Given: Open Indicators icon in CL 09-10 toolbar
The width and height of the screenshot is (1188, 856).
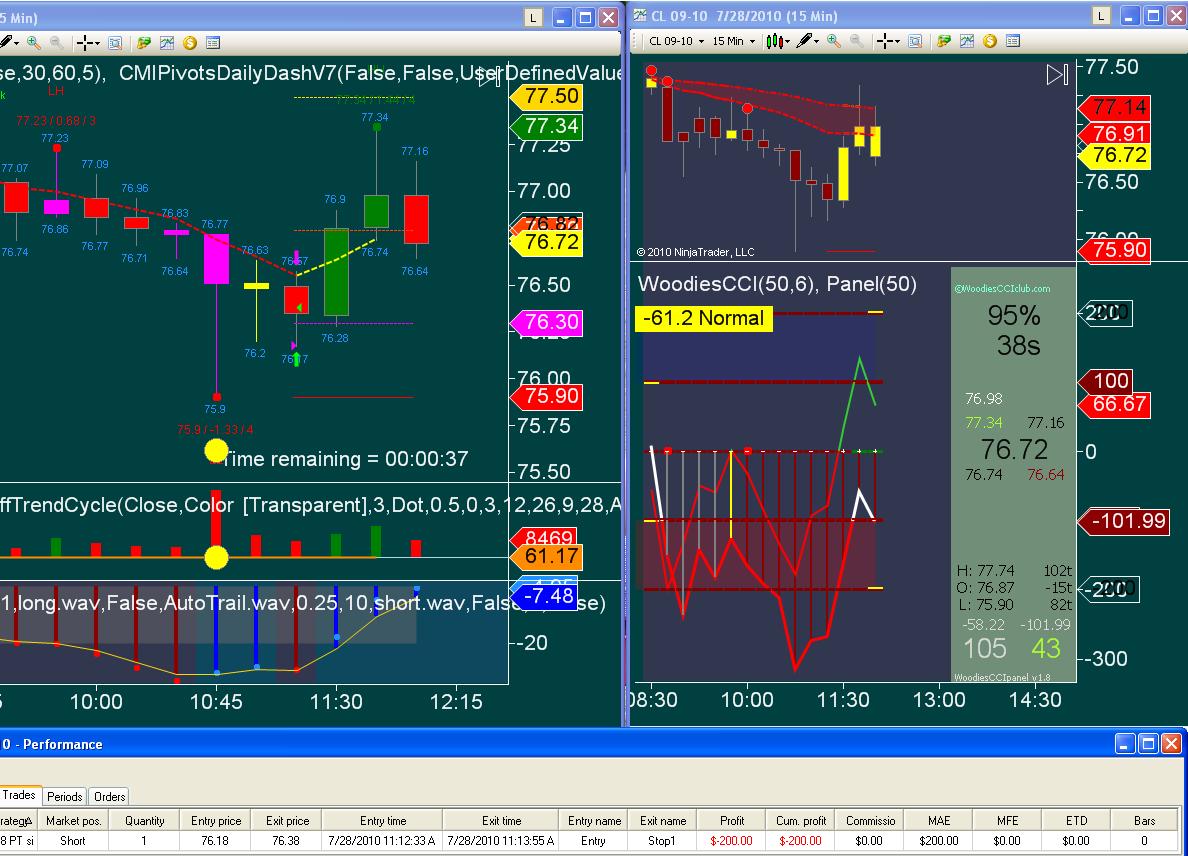Looking at the screenshot, I should (x=967, y=41).
